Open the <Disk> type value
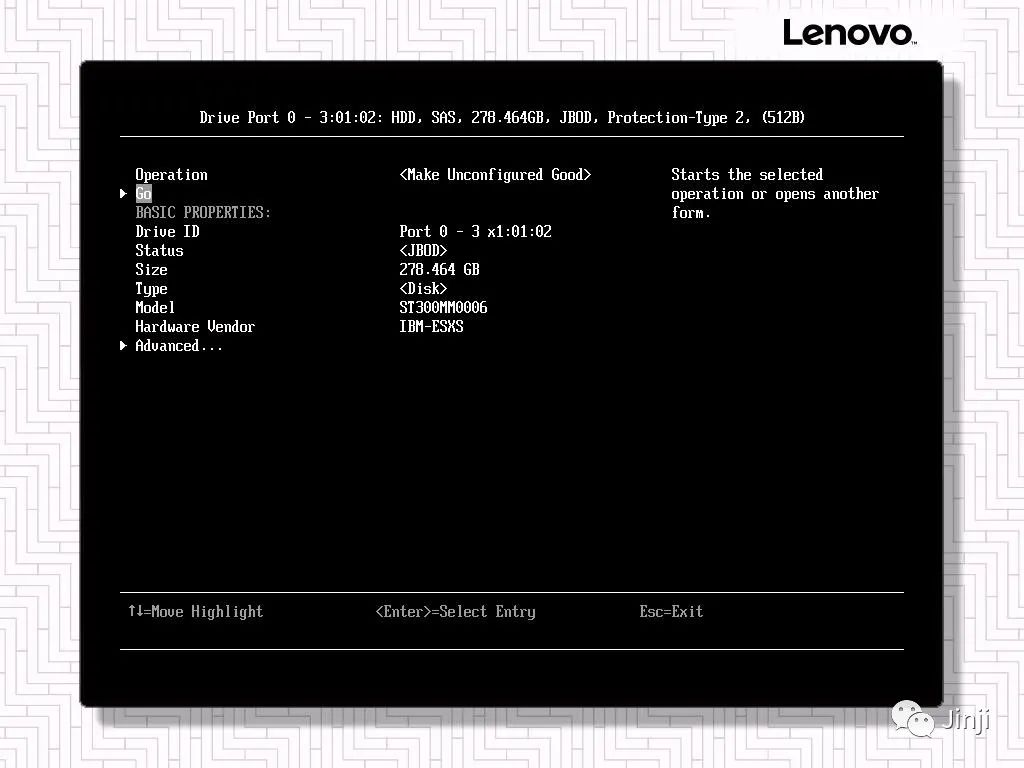This screenshot has width=1024, height=768. click(x=423, y=288)
